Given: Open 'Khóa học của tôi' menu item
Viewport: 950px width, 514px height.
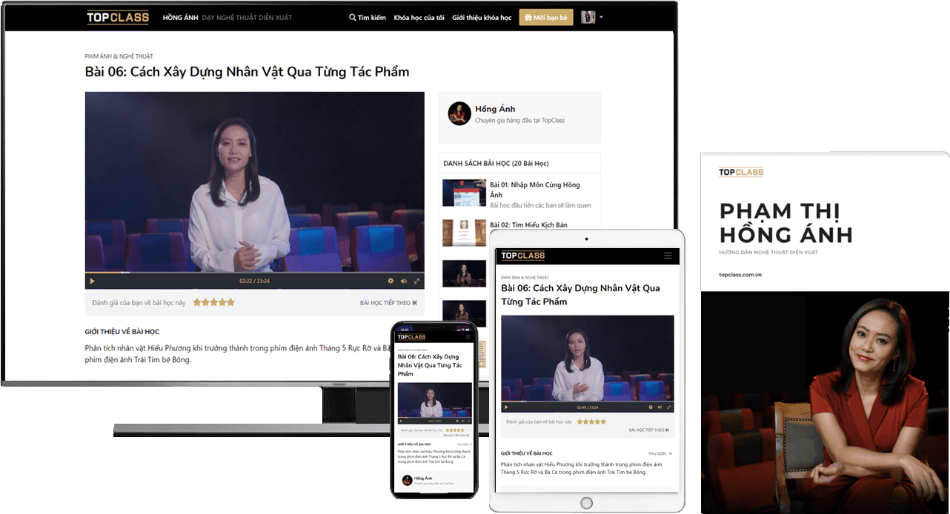Looking at the screenshot, I should 417,18.
